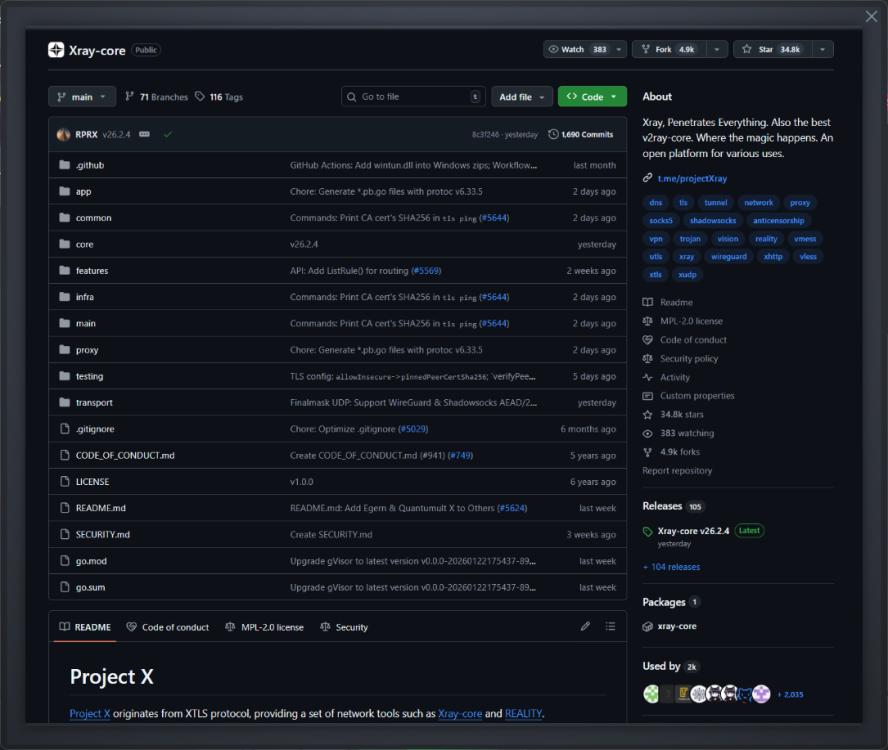Switch to MPL-2.0 license tab
Screen dimensions: 888x750
click(x=264, y=627)
